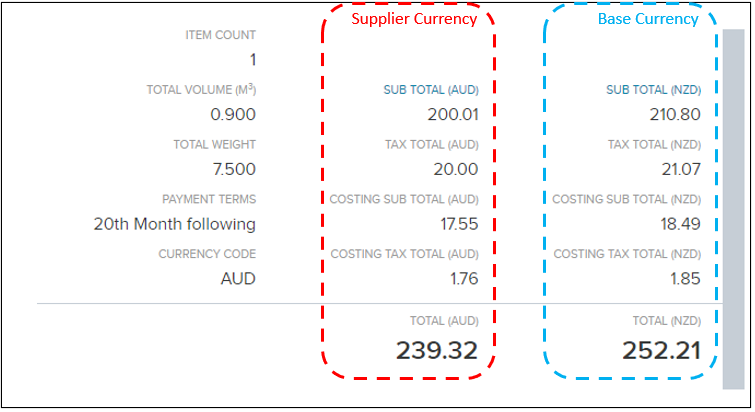Viewport: 755px width, 412px height.
Task: Click the Costing Sub Total NZD value 18.49
Action: pyautogui.click(x=680, y=224)
